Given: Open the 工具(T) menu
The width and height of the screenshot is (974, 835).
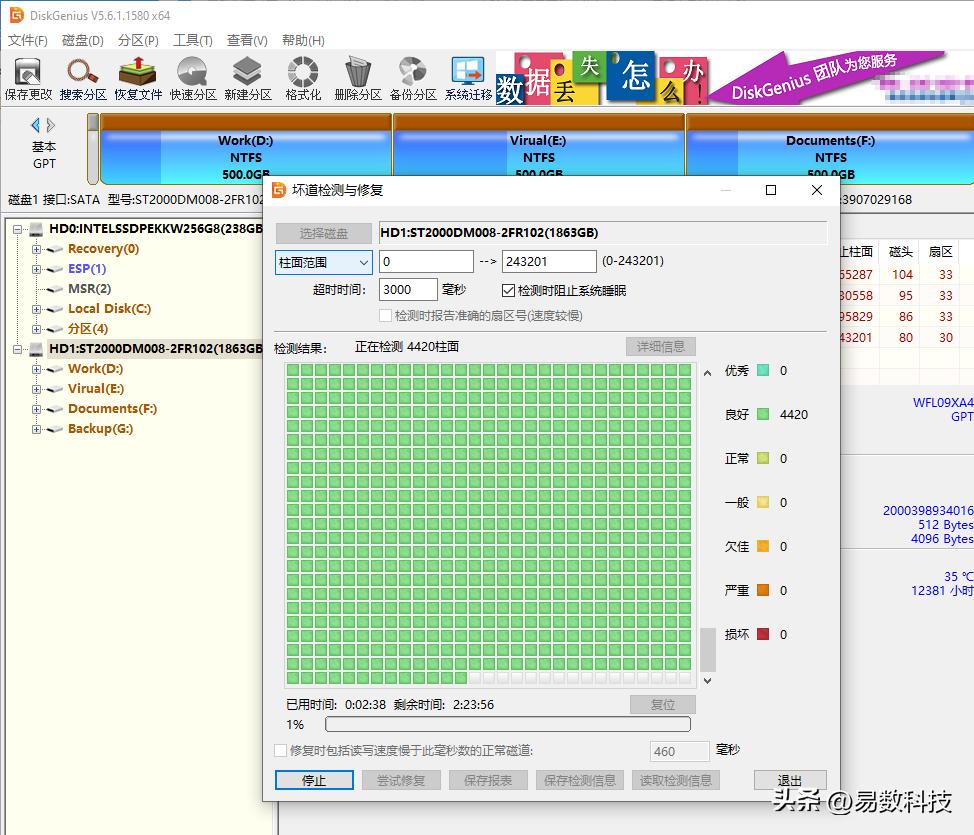Looking at the screenshot, I should point(192,41).
